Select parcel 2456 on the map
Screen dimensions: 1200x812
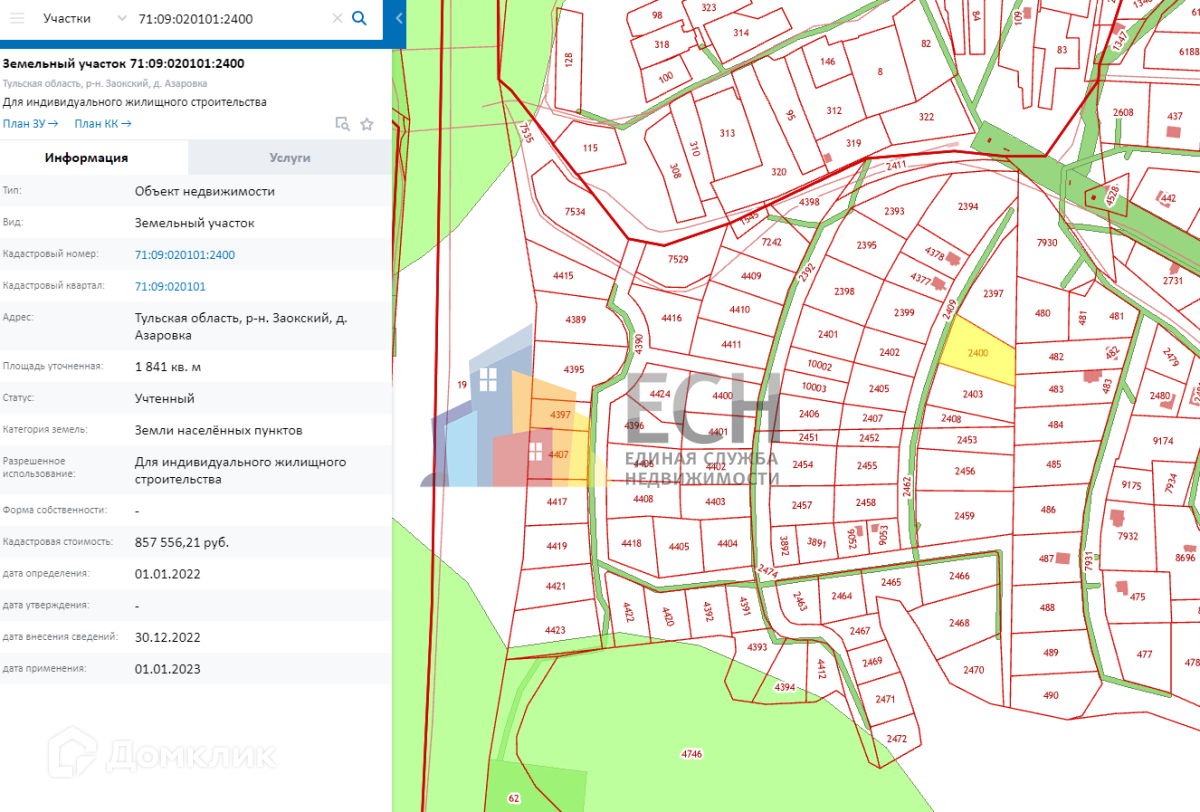tap(964, 471)
